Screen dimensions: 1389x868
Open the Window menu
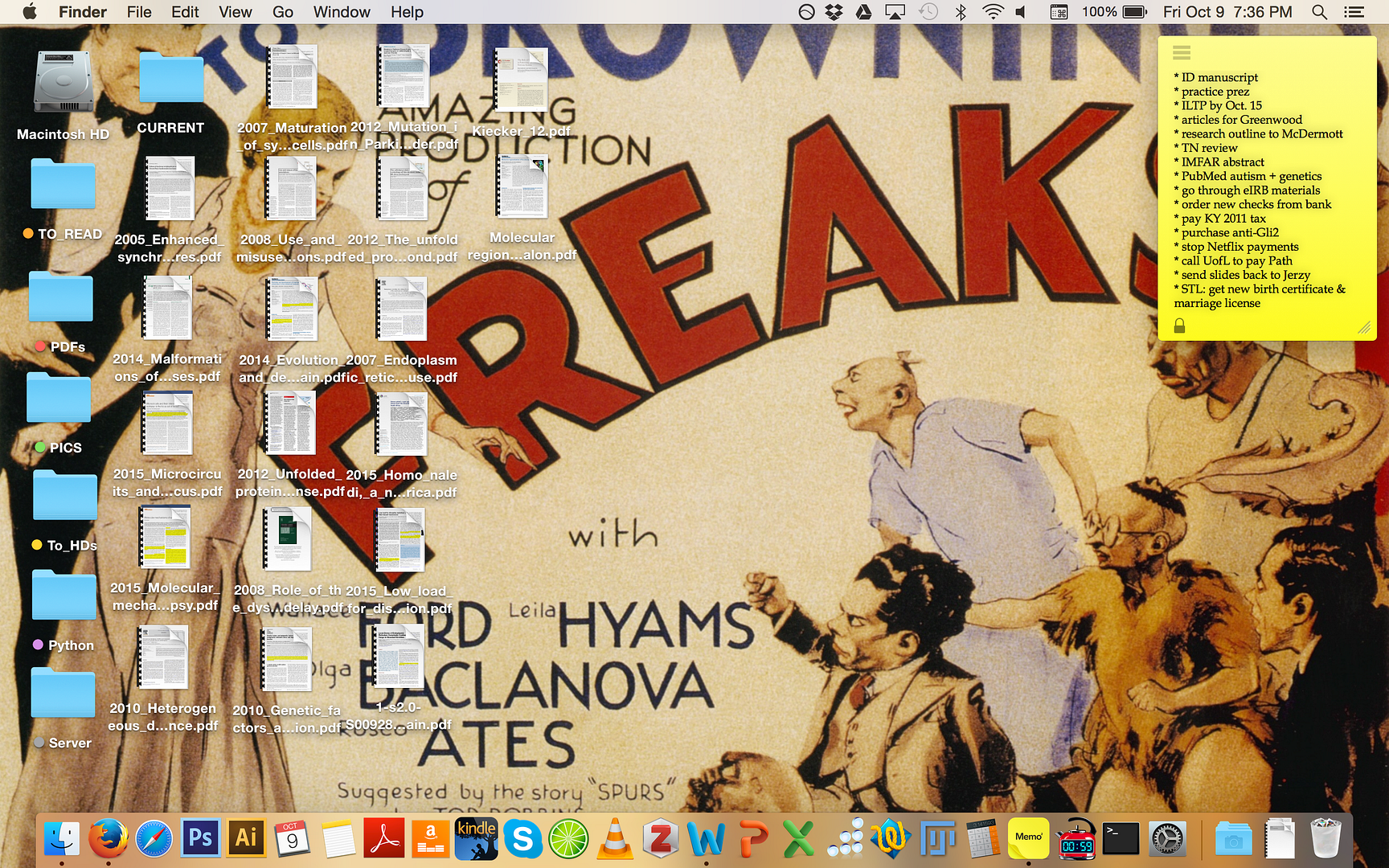[x=342, y=12]
